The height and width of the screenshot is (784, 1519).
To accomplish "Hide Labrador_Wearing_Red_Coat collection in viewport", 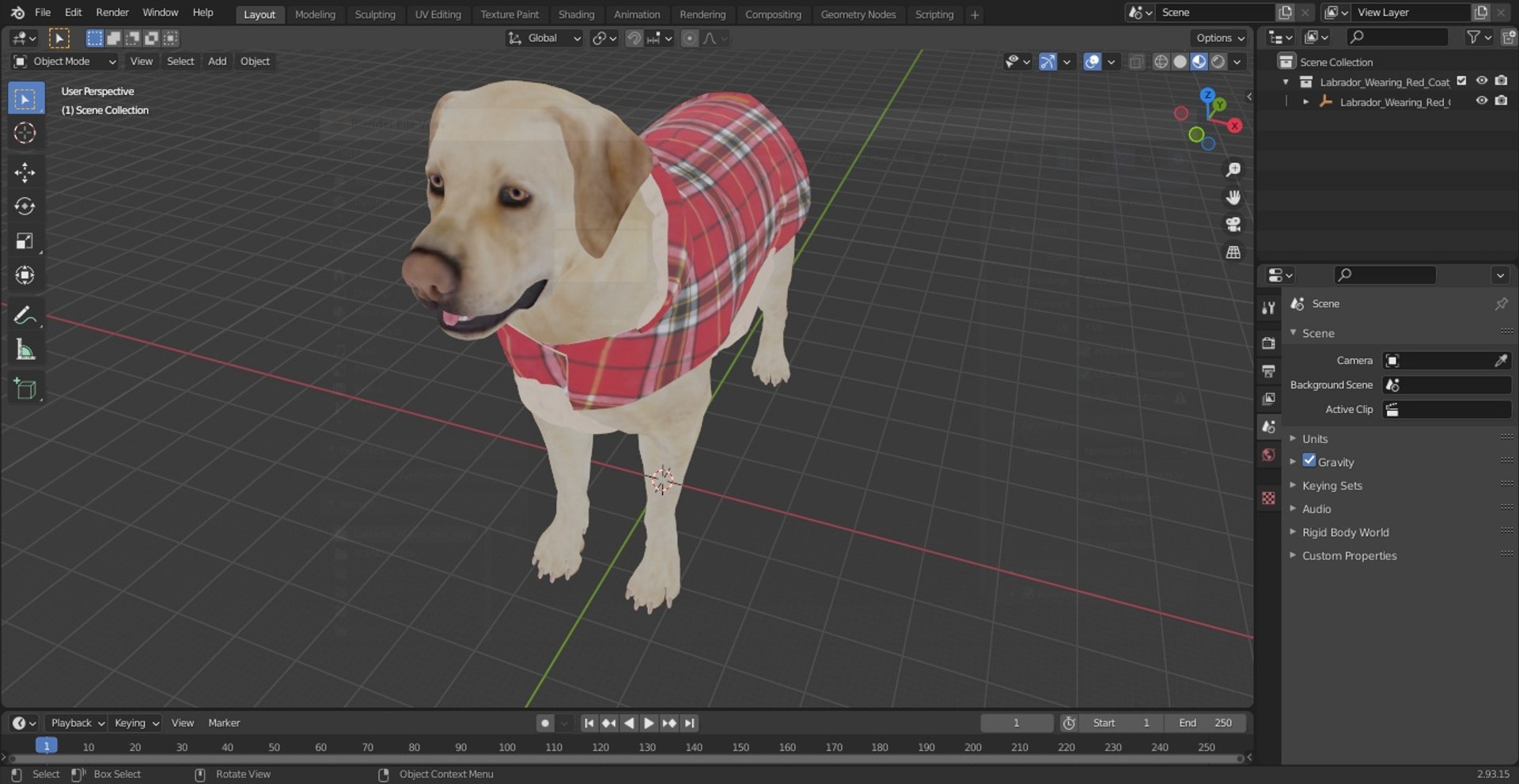I will coord(1482,81).
